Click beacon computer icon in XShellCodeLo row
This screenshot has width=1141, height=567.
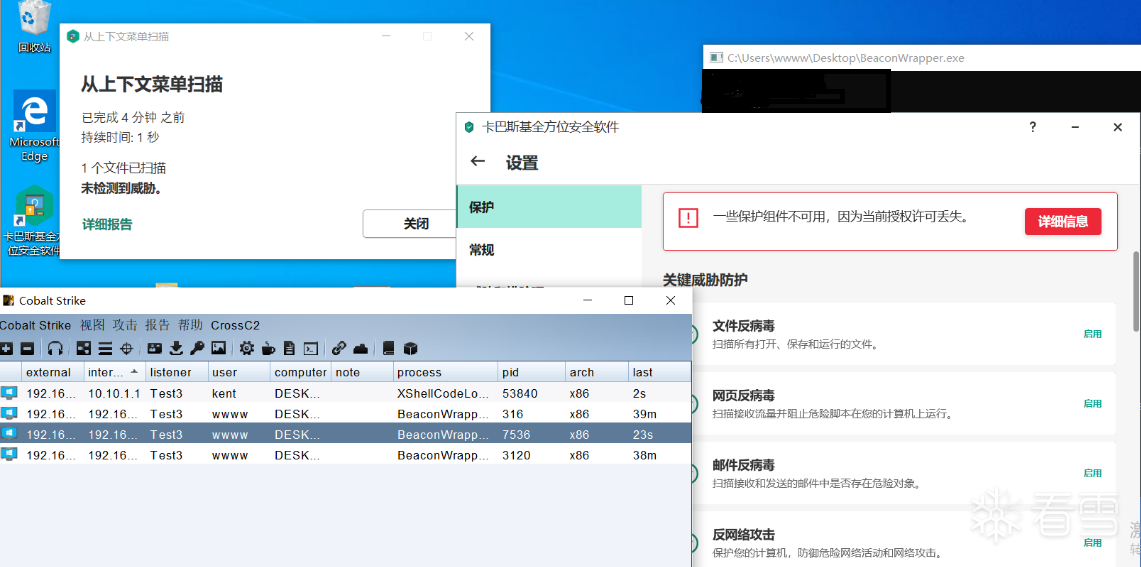coord(8,394)
